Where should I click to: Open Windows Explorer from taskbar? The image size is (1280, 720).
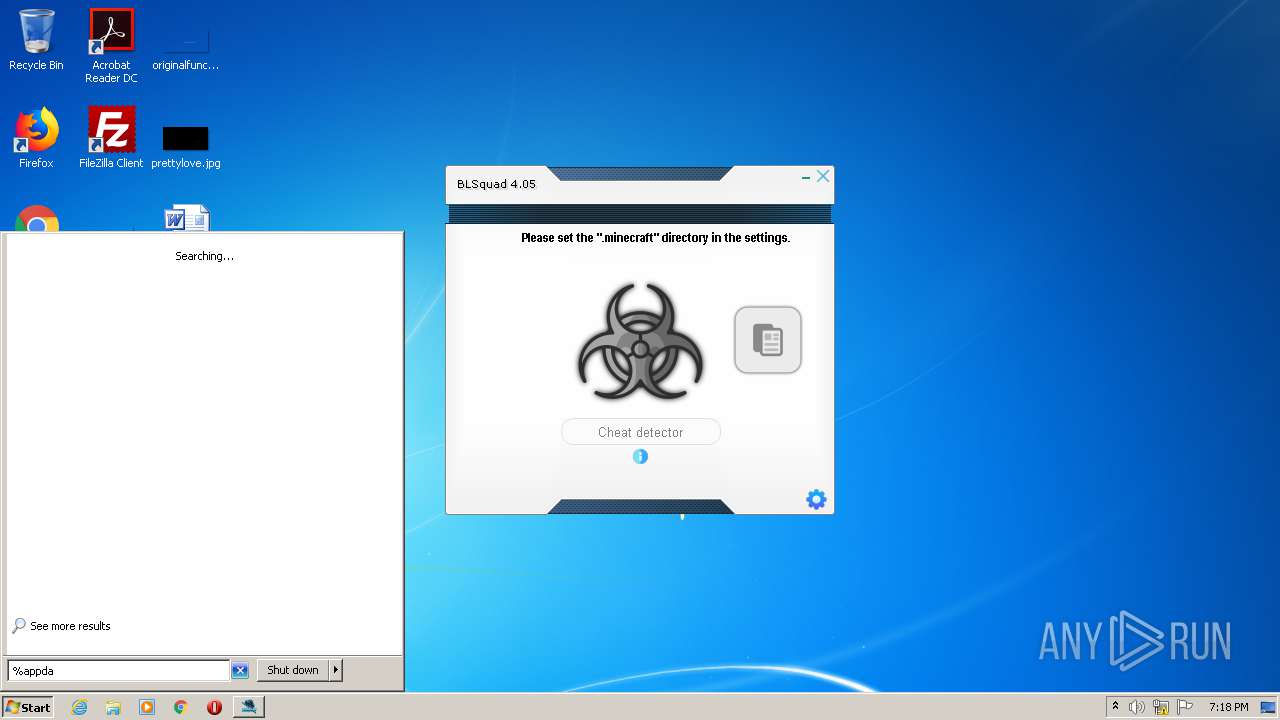click(x=113, y=707)
